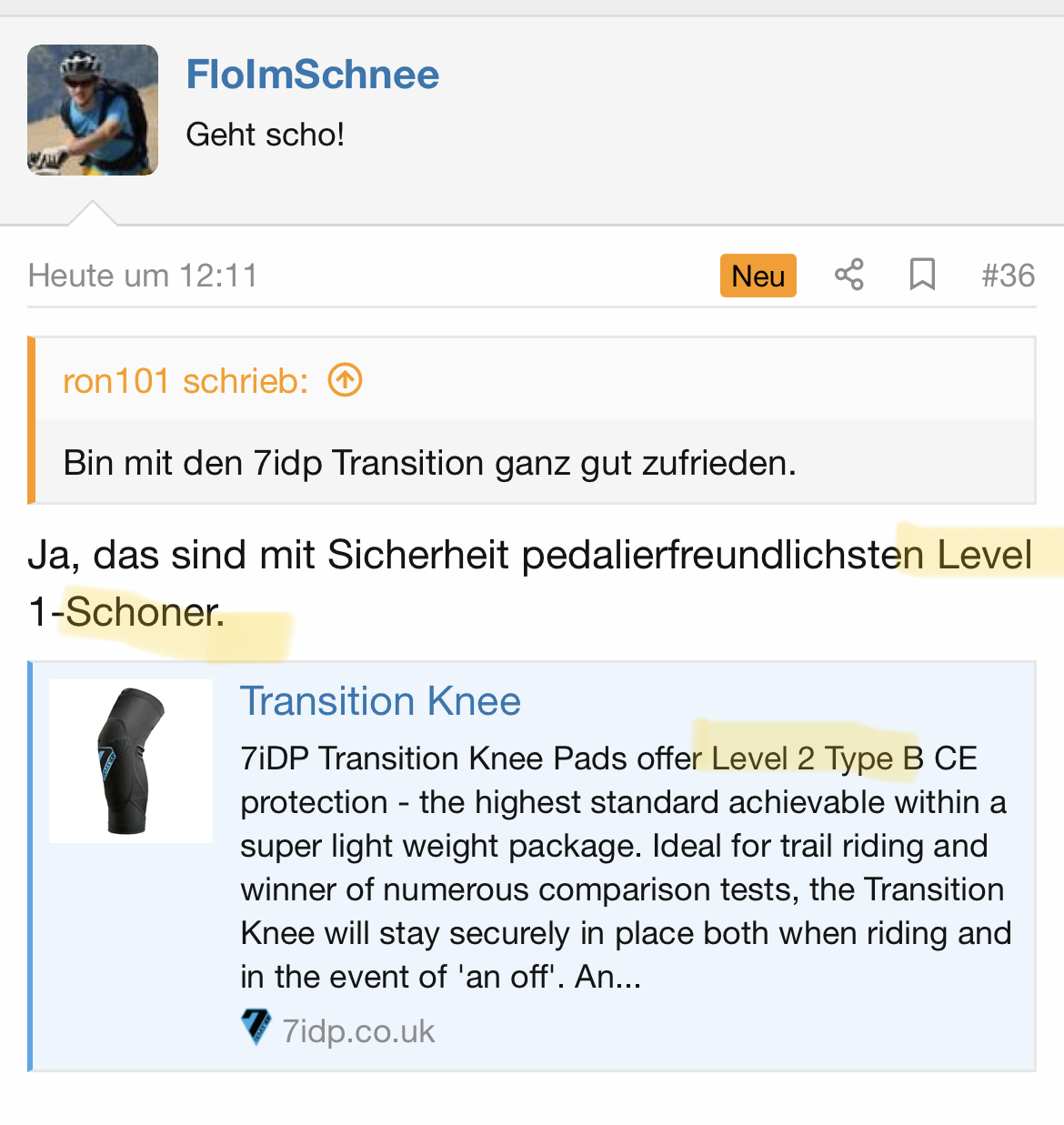This screenshot has width=1064, height=1125.
Task: Visit the 7idp.co.uk domain link
Action: pos(358,1031)
